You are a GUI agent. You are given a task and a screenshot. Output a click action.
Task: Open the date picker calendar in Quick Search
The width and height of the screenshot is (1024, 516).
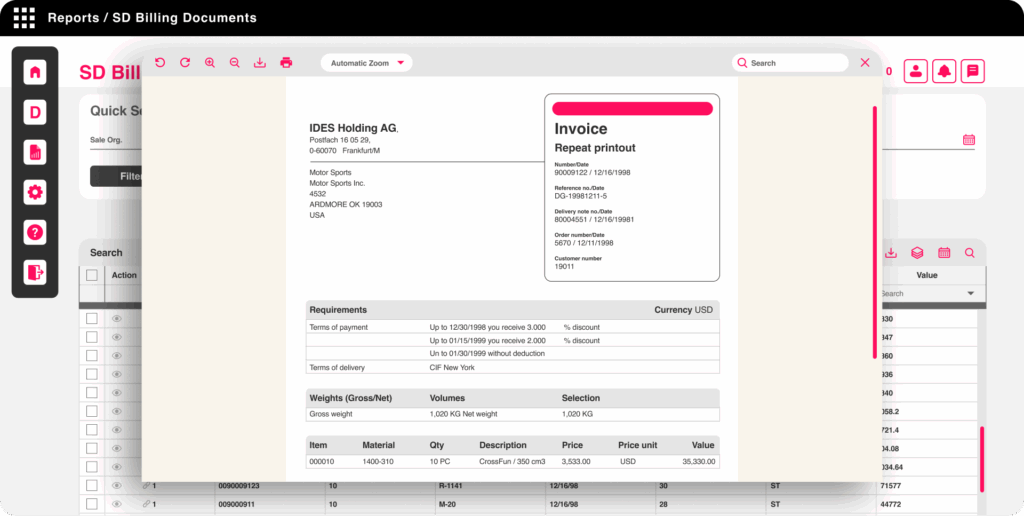(x=969, y=139)
